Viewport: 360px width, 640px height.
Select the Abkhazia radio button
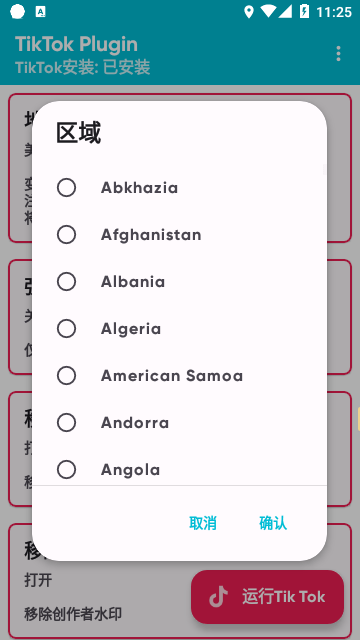66,188
